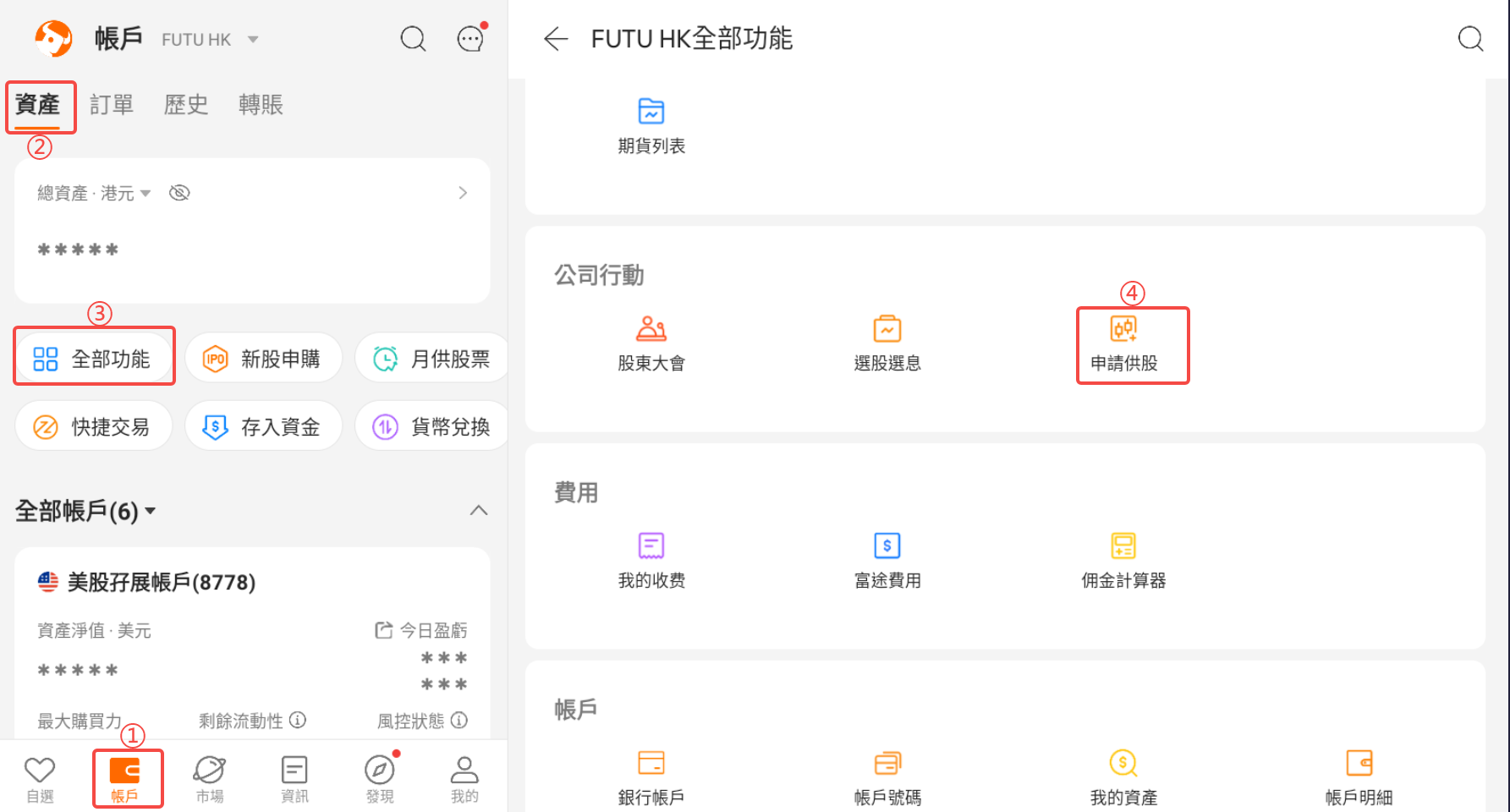Viewport: 1510px width, 812px height.
Task: Open 股東大會 shareholder meeting icon
Action: point(651,328)
